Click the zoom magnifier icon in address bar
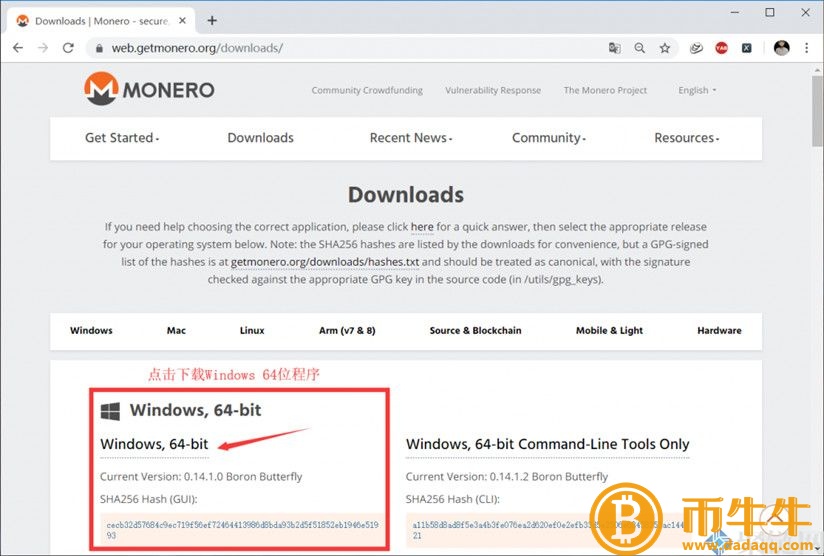Screen dimensions: 824x556 [640, 47]
